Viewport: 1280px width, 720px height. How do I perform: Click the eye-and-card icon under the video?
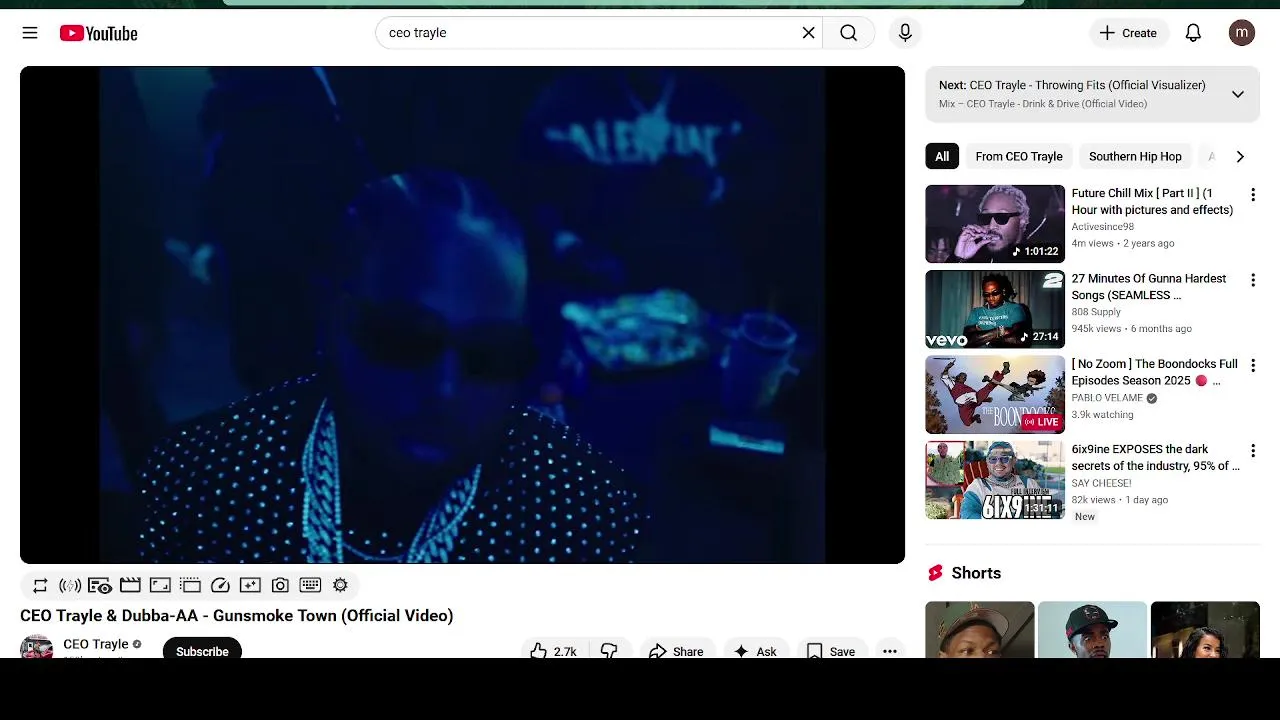pos(99,586)
